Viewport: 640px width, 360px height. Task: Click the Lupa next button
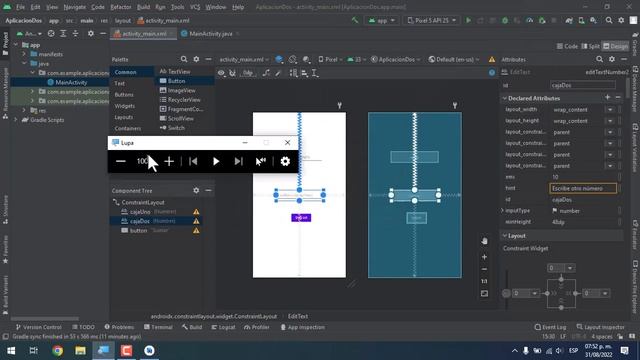click(x=238, y=161)
